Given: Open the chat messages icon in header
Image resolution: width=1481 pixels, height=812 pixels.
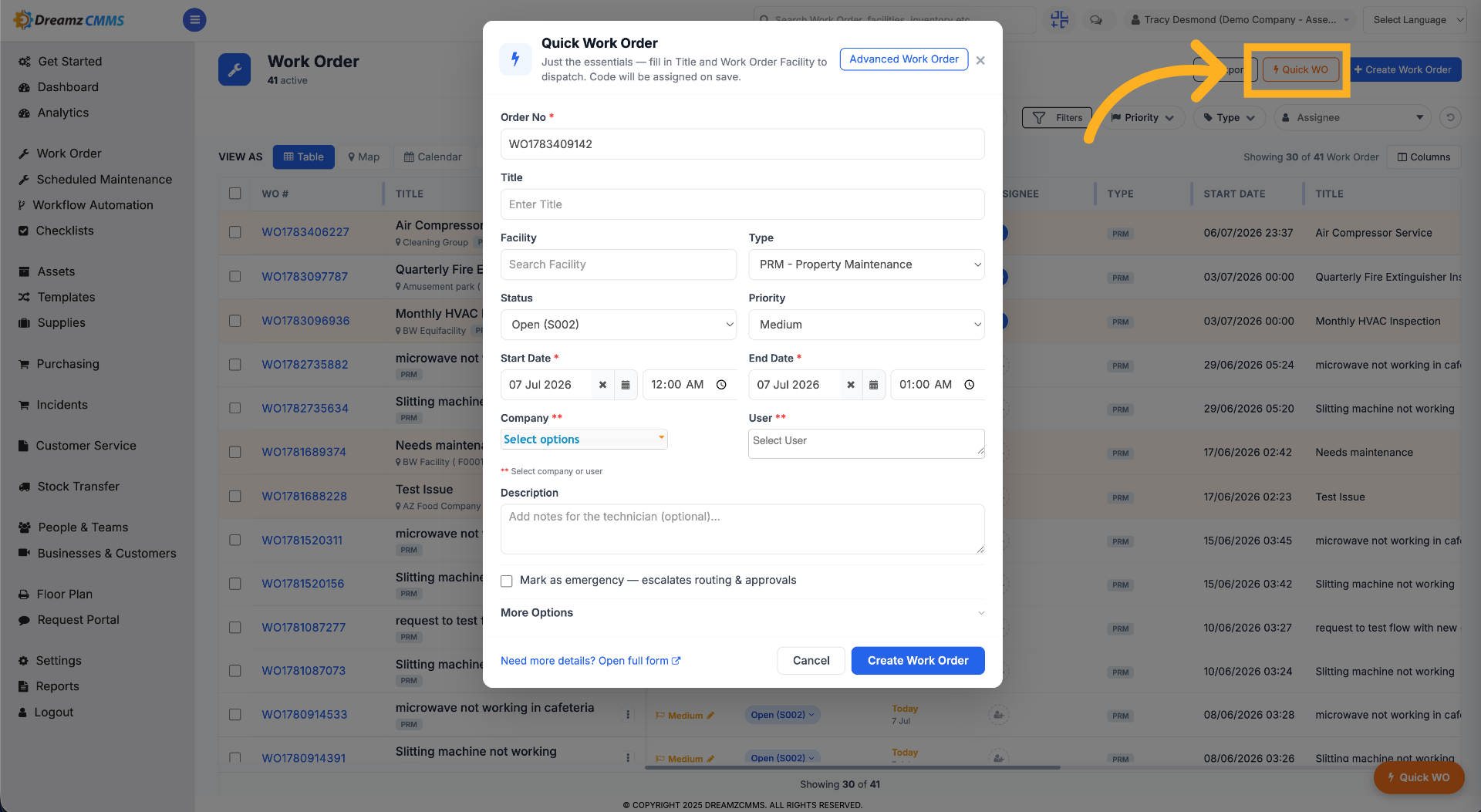Looking at the screenshot, I should coord(1096,20).
